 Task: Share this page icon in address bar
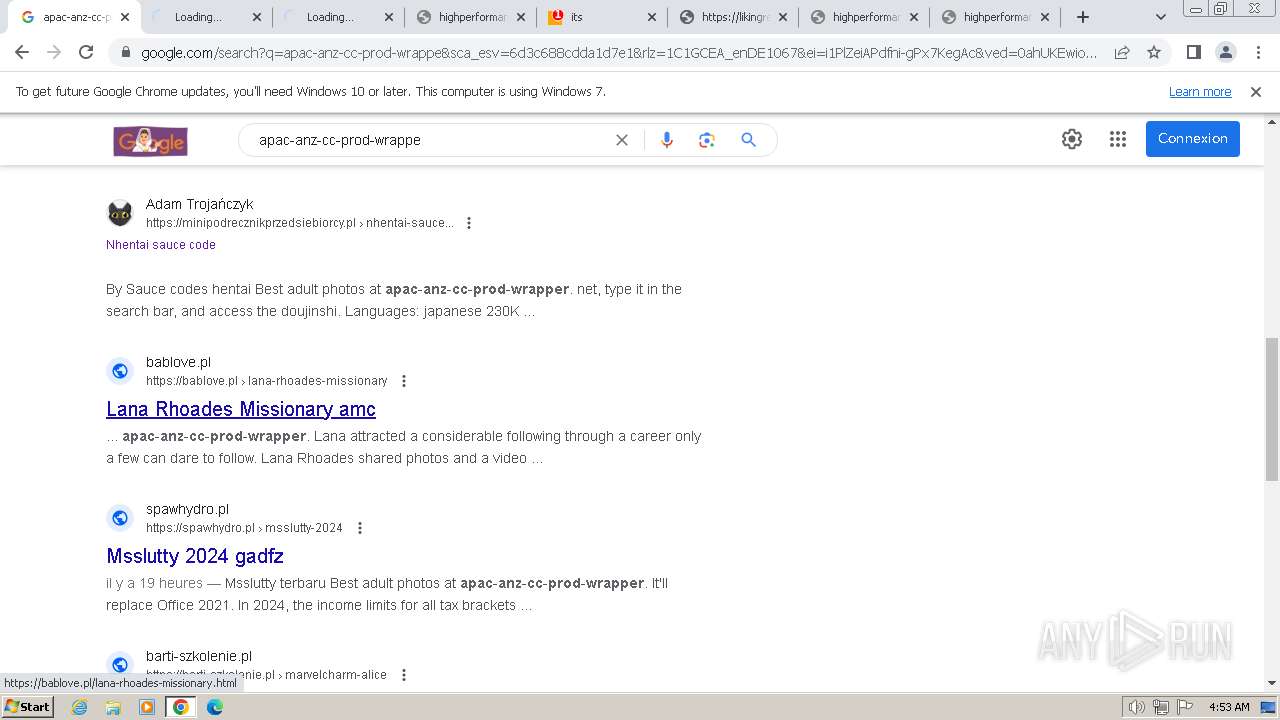tap(1122, 52)
